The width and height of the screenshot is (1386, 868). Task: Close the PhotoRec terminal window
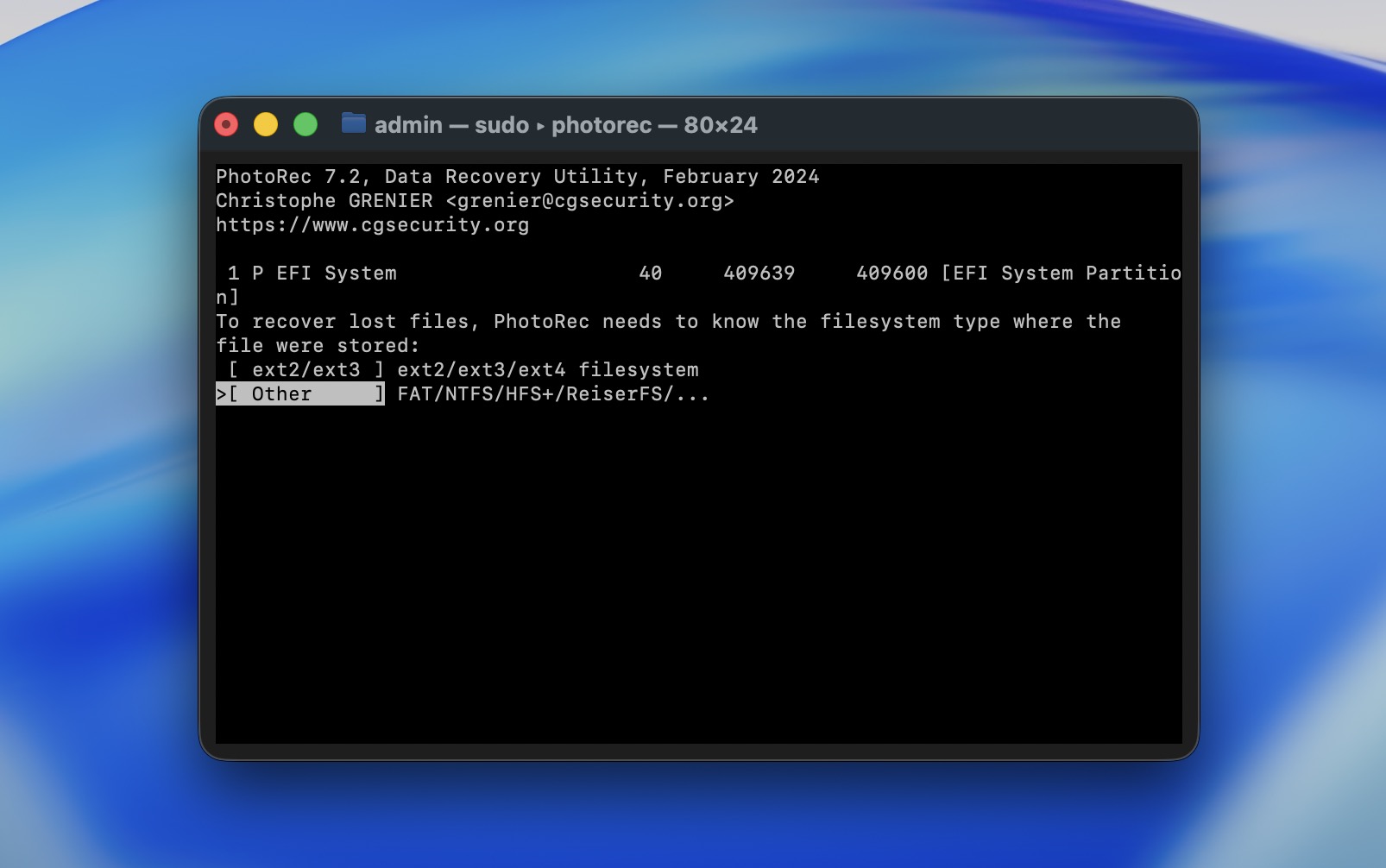click(x=226, y=125)
